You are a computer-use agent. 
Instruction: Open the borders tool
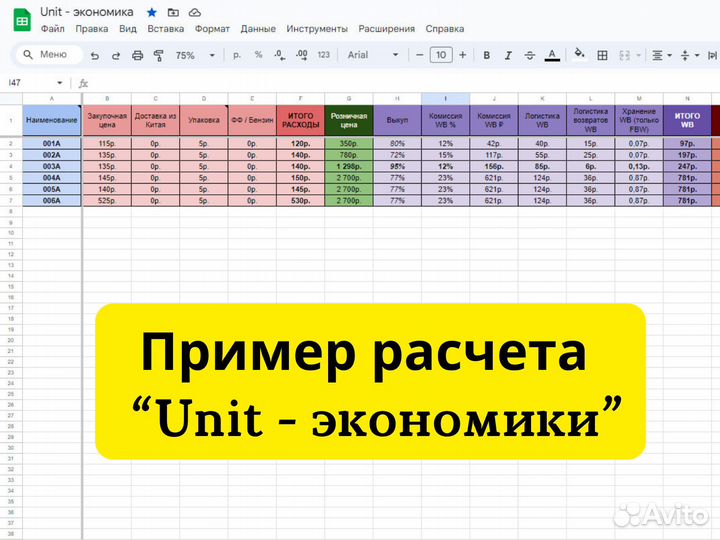pos(602,56)
